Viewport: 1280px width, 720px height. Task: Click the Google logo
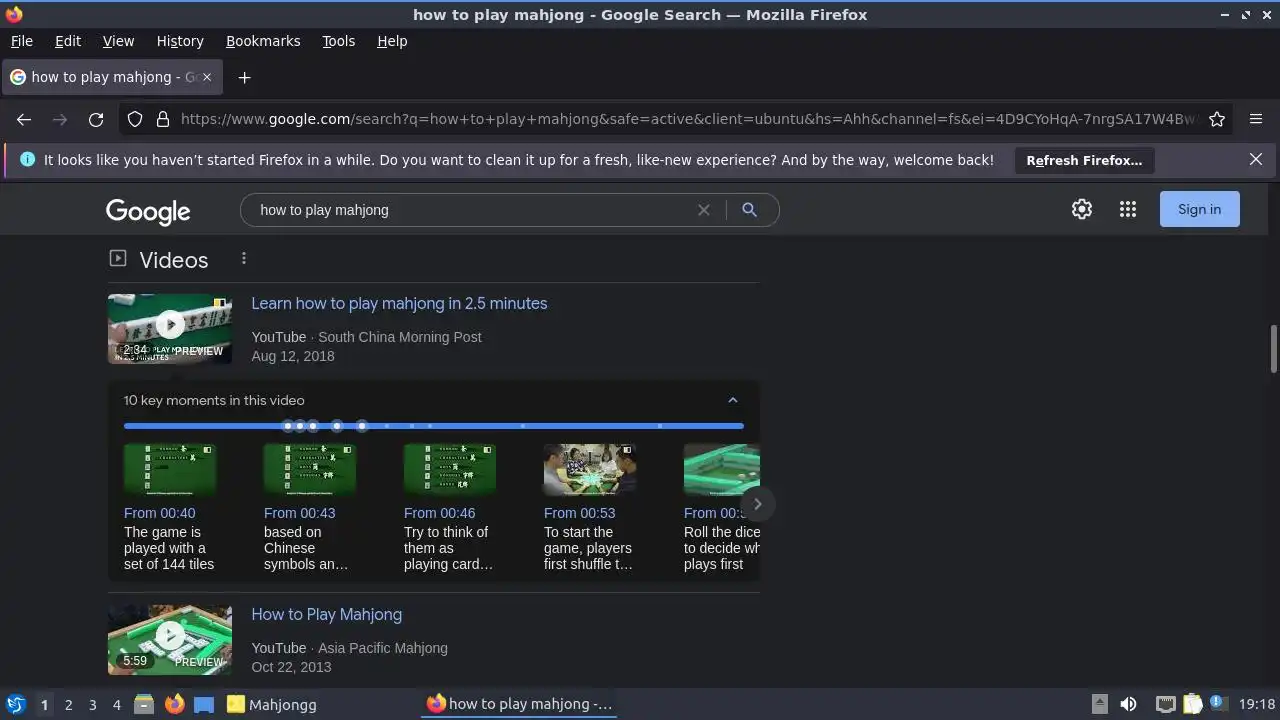click(x=148, y=211)
